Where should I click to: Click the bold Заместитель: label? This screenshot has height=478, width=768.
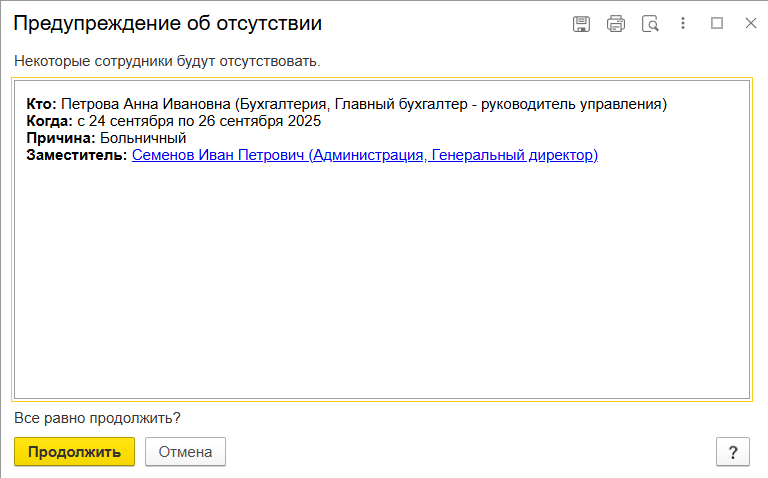77,155
